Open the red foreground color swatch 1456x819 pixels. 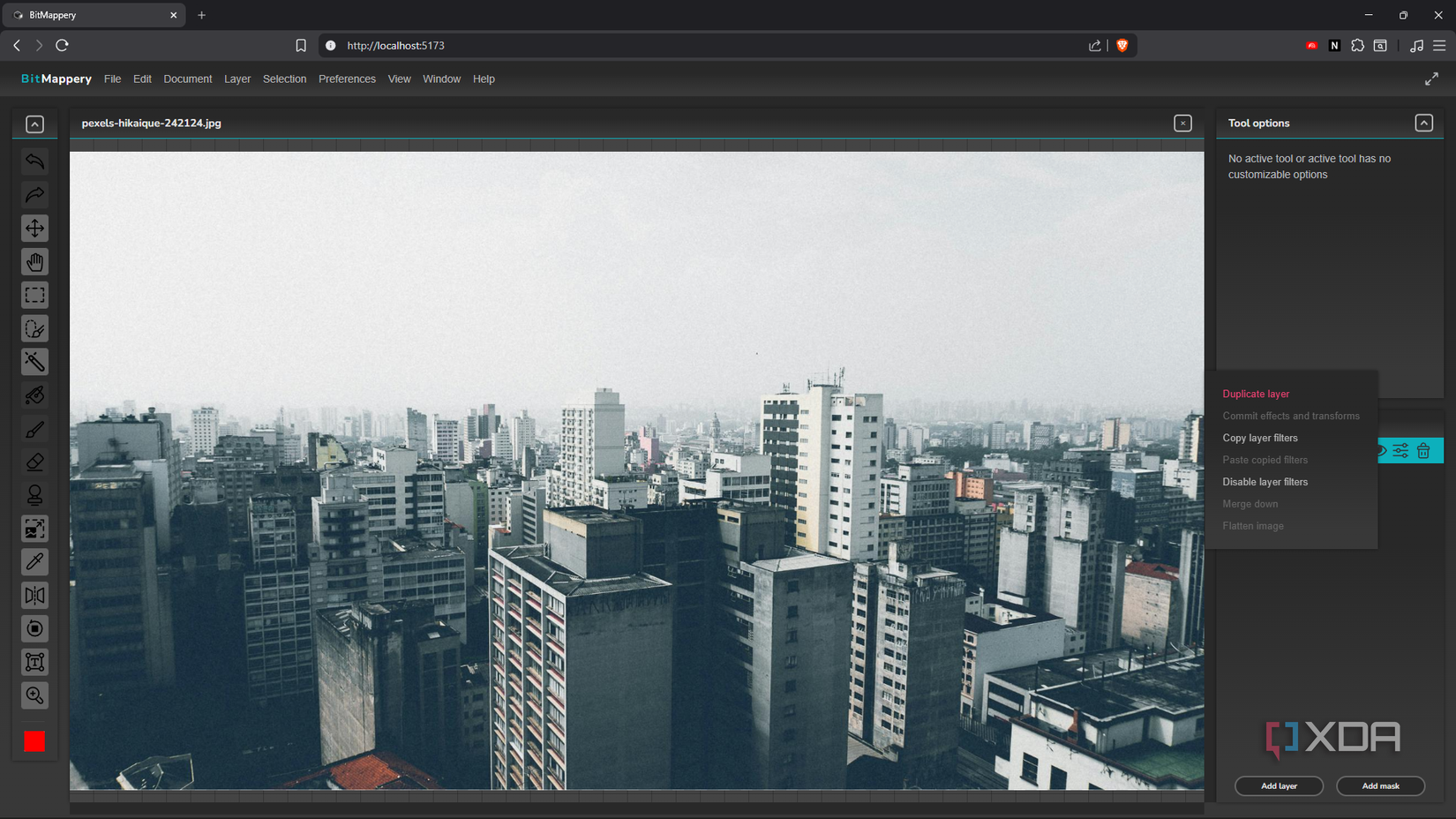tap(34, 741)
